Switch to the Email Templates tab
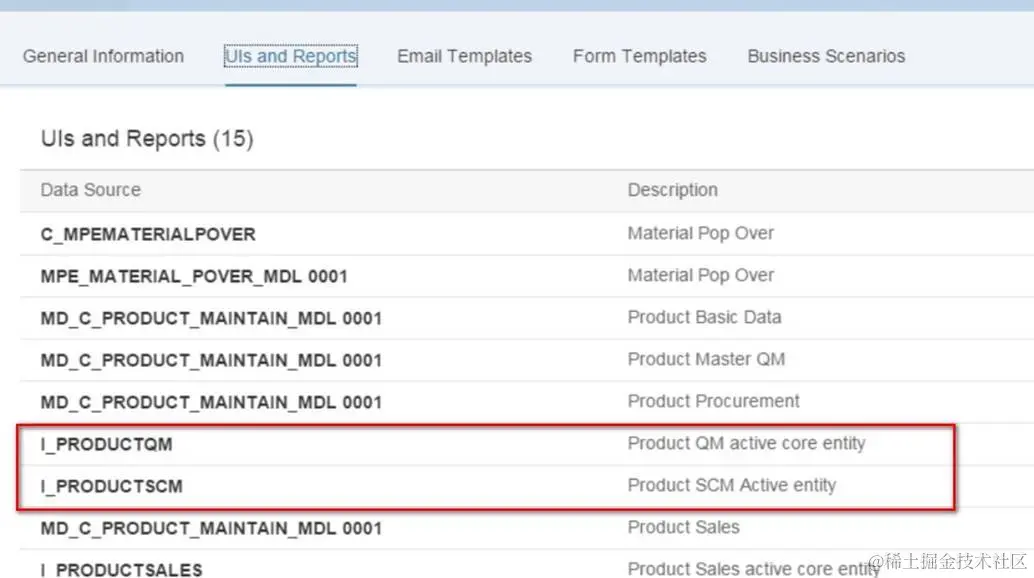1034x578 pixels. pos(464,56)
